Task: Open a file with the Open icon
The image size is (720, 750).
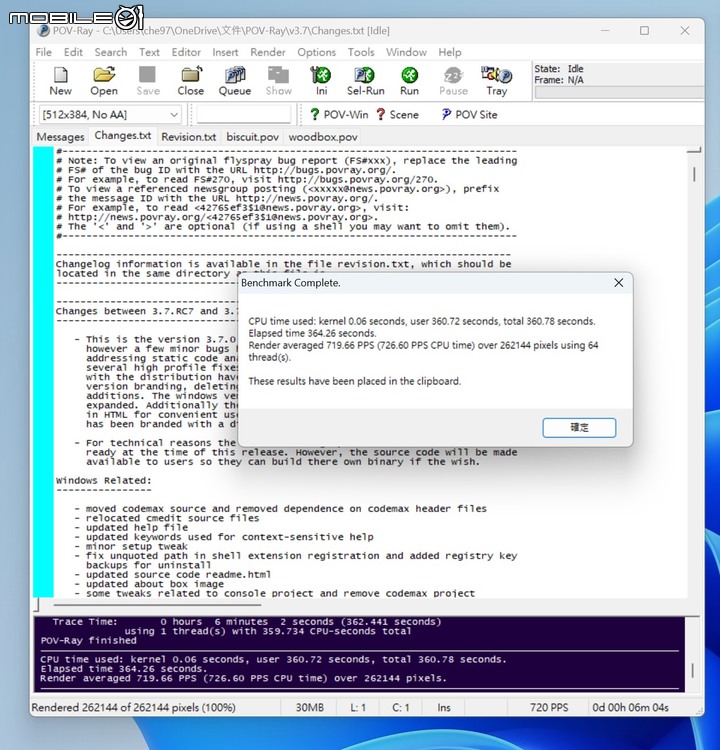Action: 104,81
